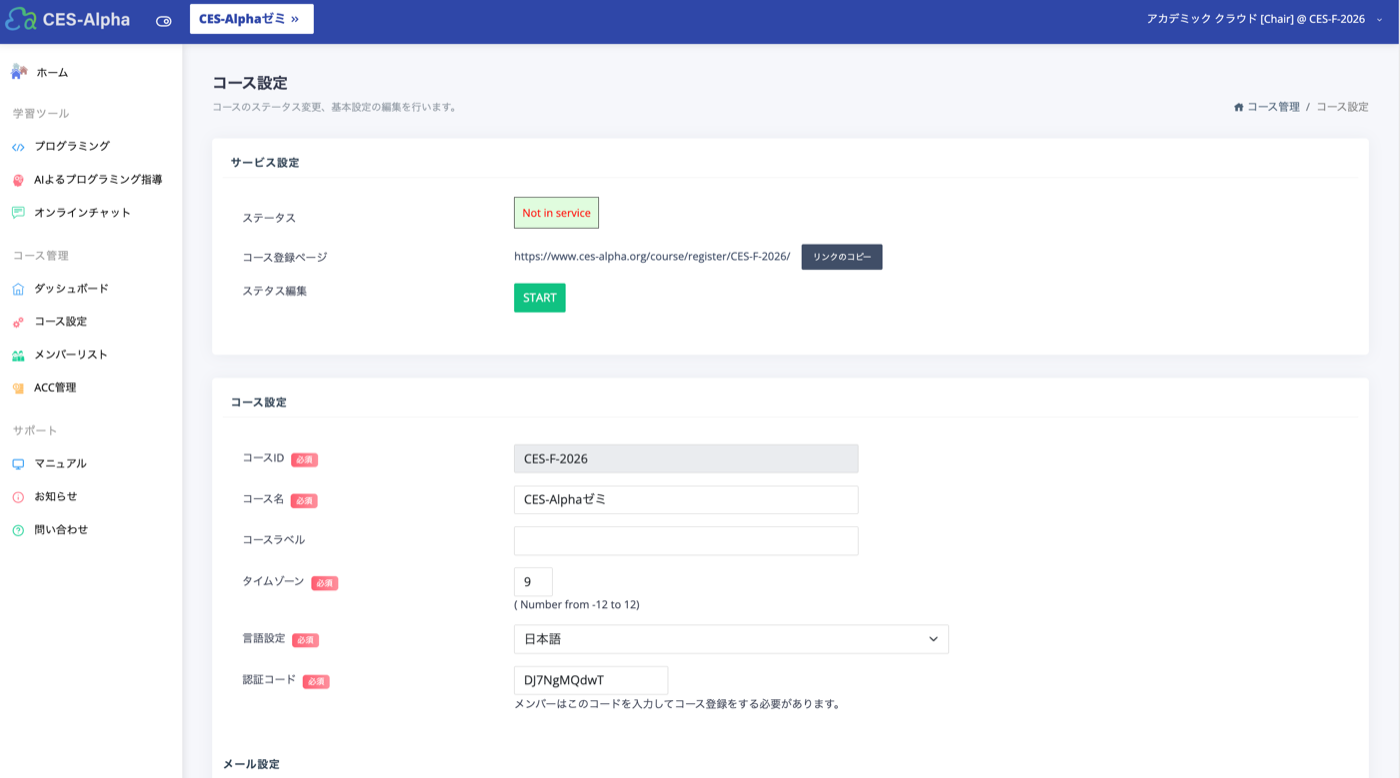Click the CES-Alpha brand name text
This screenshot has height=778, width=1400.
pos(86,19)
